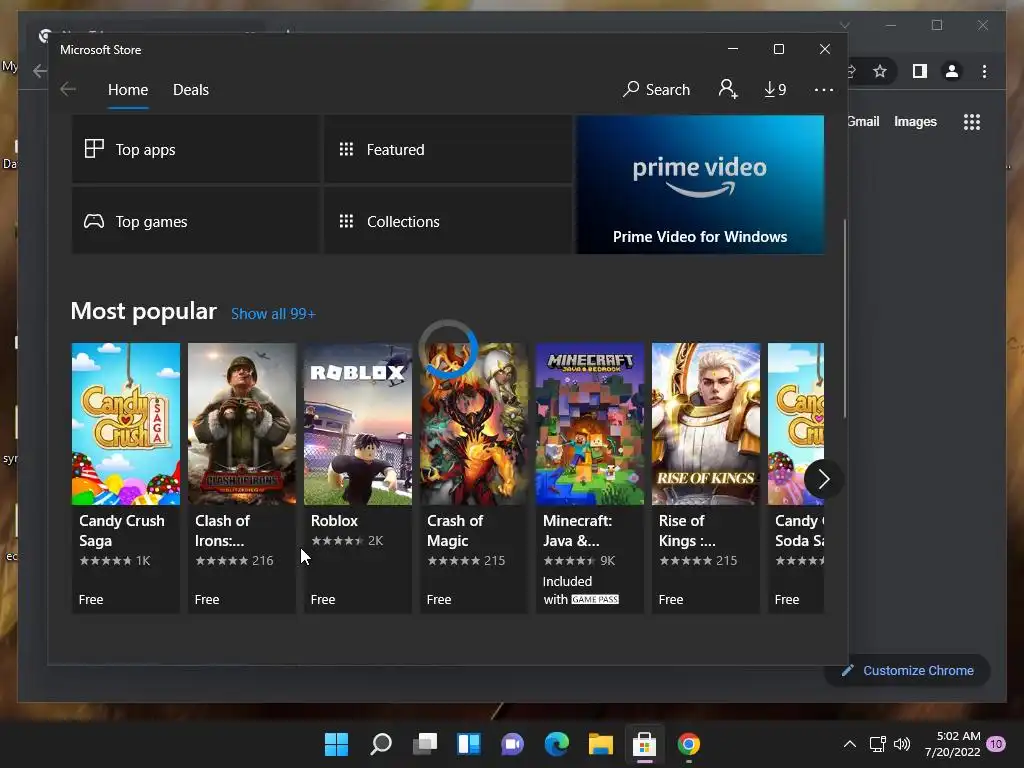Viewport: 1024px width, 768px height.
Task: Click the account sign-in person icon
Action: [x=728, y=89]
